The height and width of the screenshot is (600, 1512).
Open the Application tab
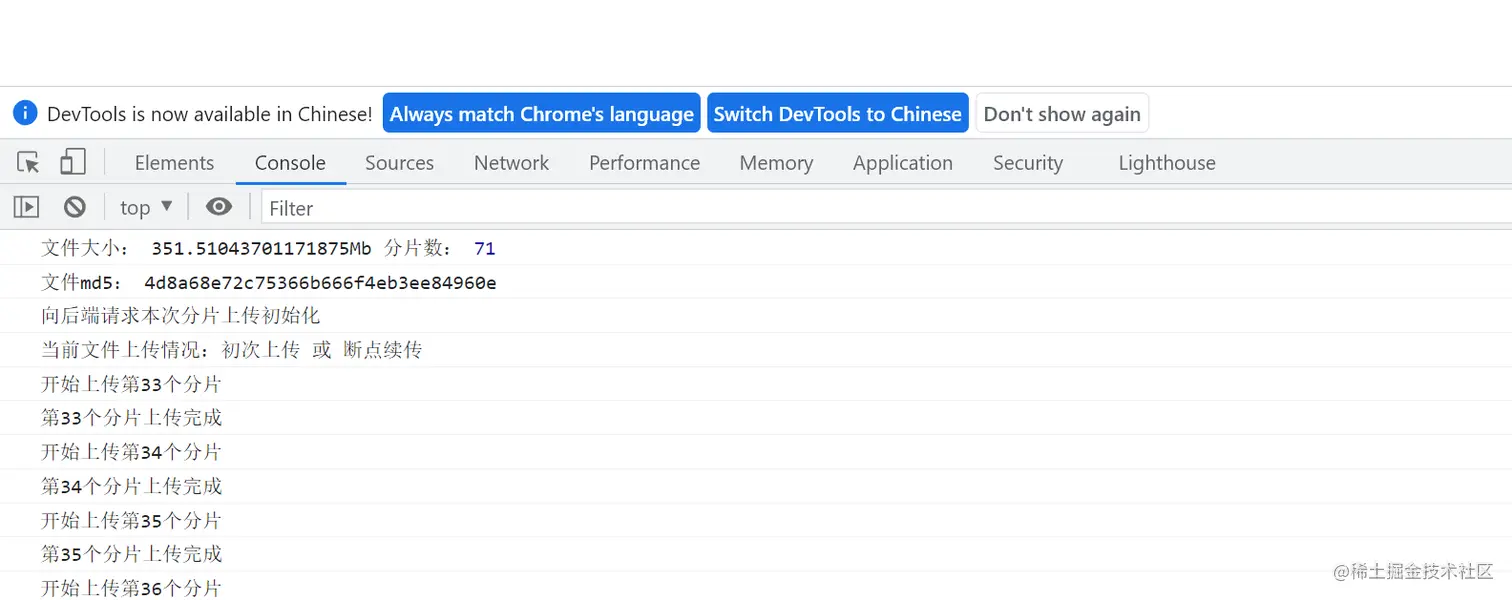point(902,163)
